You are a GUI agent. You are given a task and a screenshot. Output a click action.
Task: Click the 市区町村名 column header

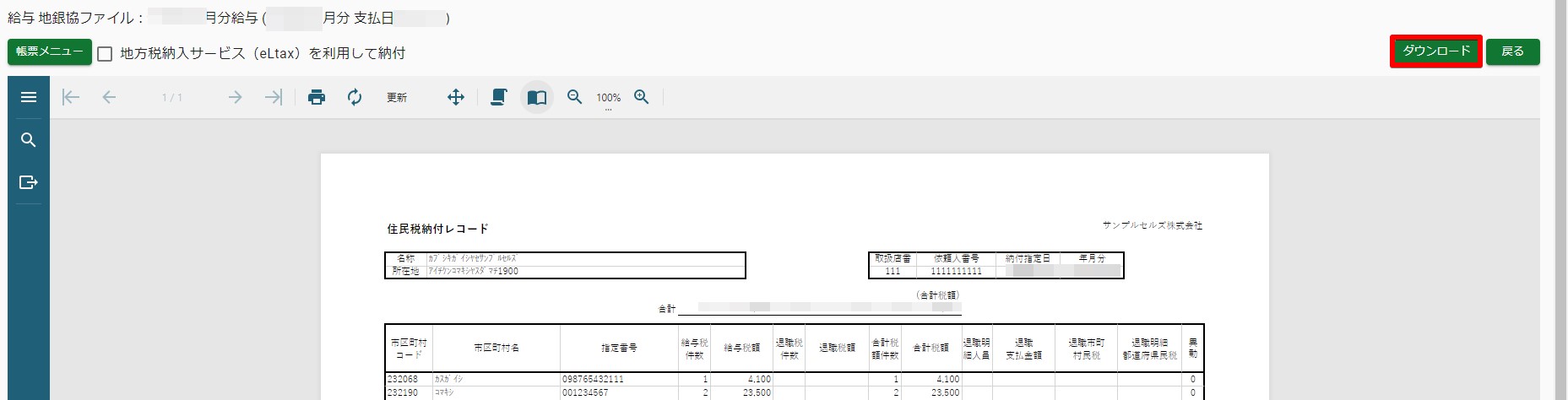coord(496,348)
